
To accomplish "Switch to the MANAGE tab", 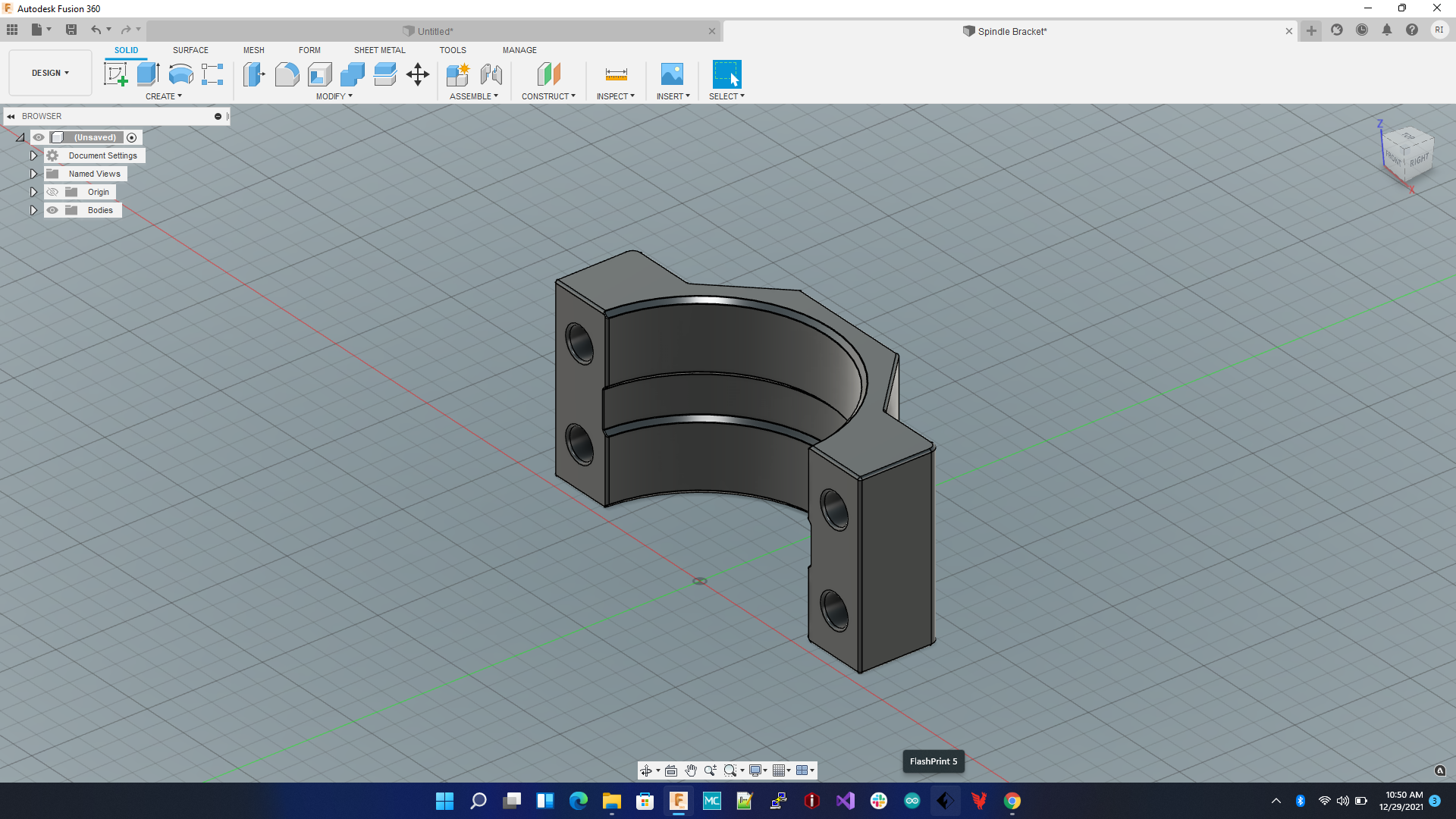I will tap(519, 50).
